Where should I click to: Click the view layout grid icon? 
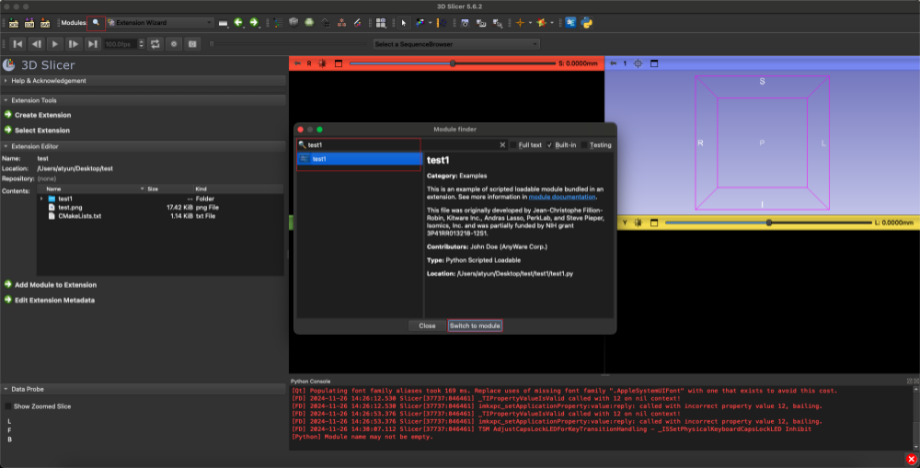pos(380,22)
